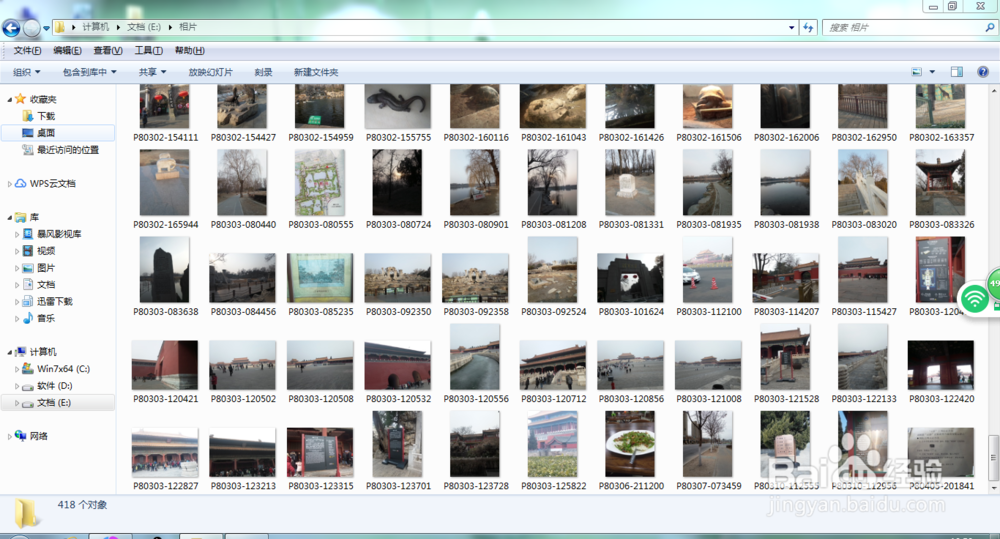Select photo P80302-165944 thumbnail
Viewport: 1000px width, 539px height.
click(165, 182)
